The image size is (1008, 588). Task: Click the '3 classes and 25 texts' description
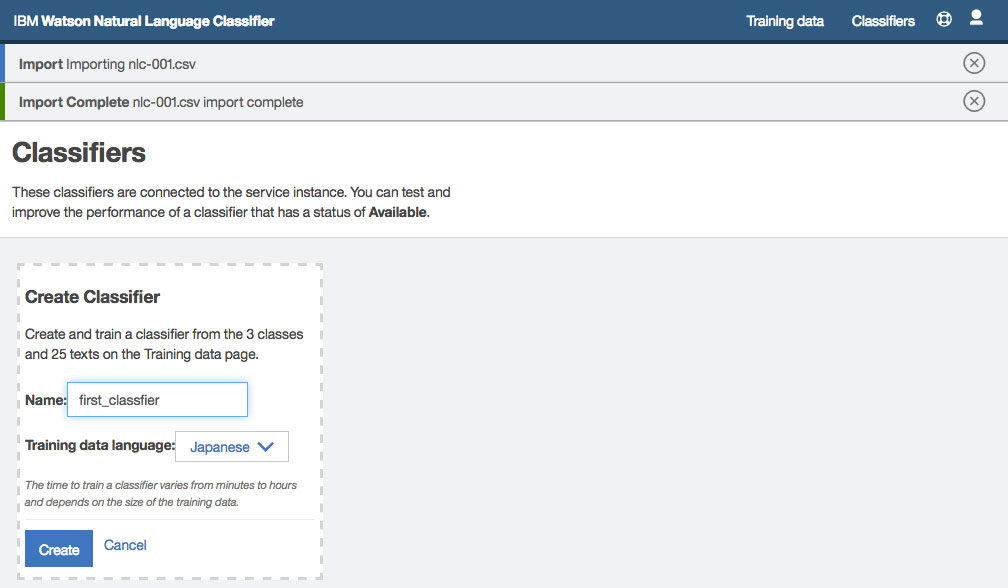[164, 344]
